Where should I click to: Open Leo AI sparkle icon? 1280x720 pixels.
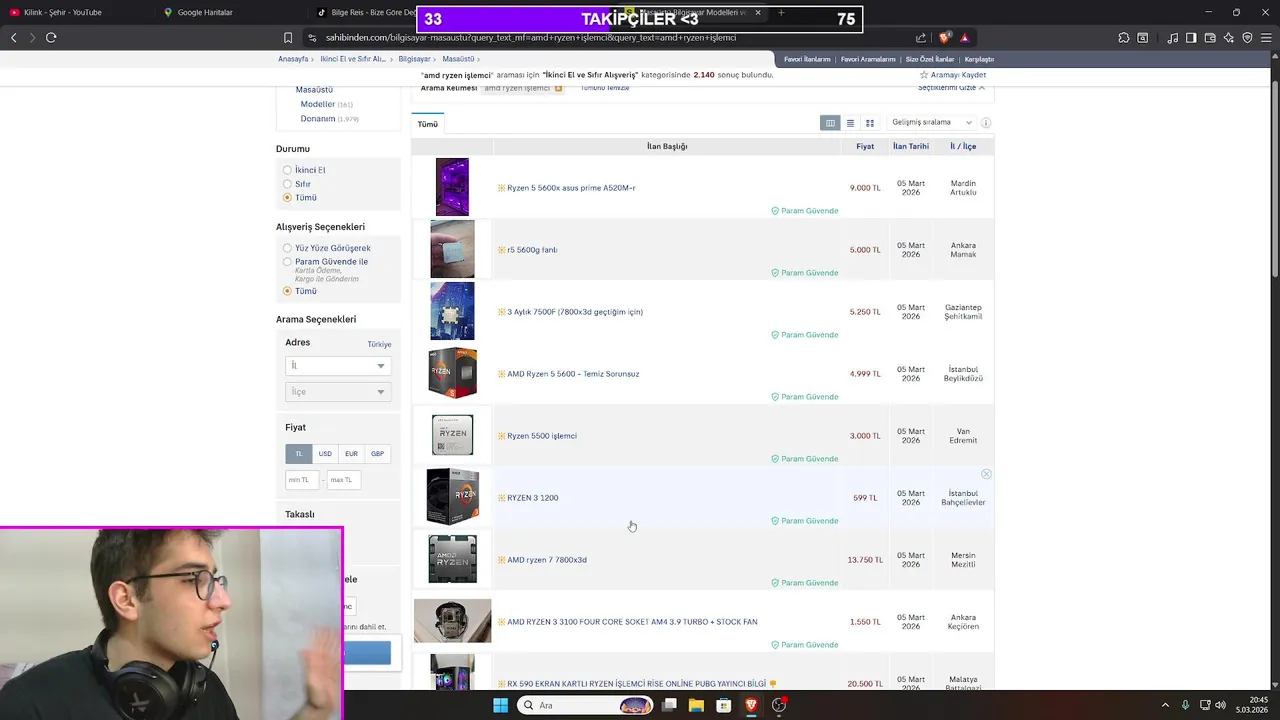tap(1229, 38)
